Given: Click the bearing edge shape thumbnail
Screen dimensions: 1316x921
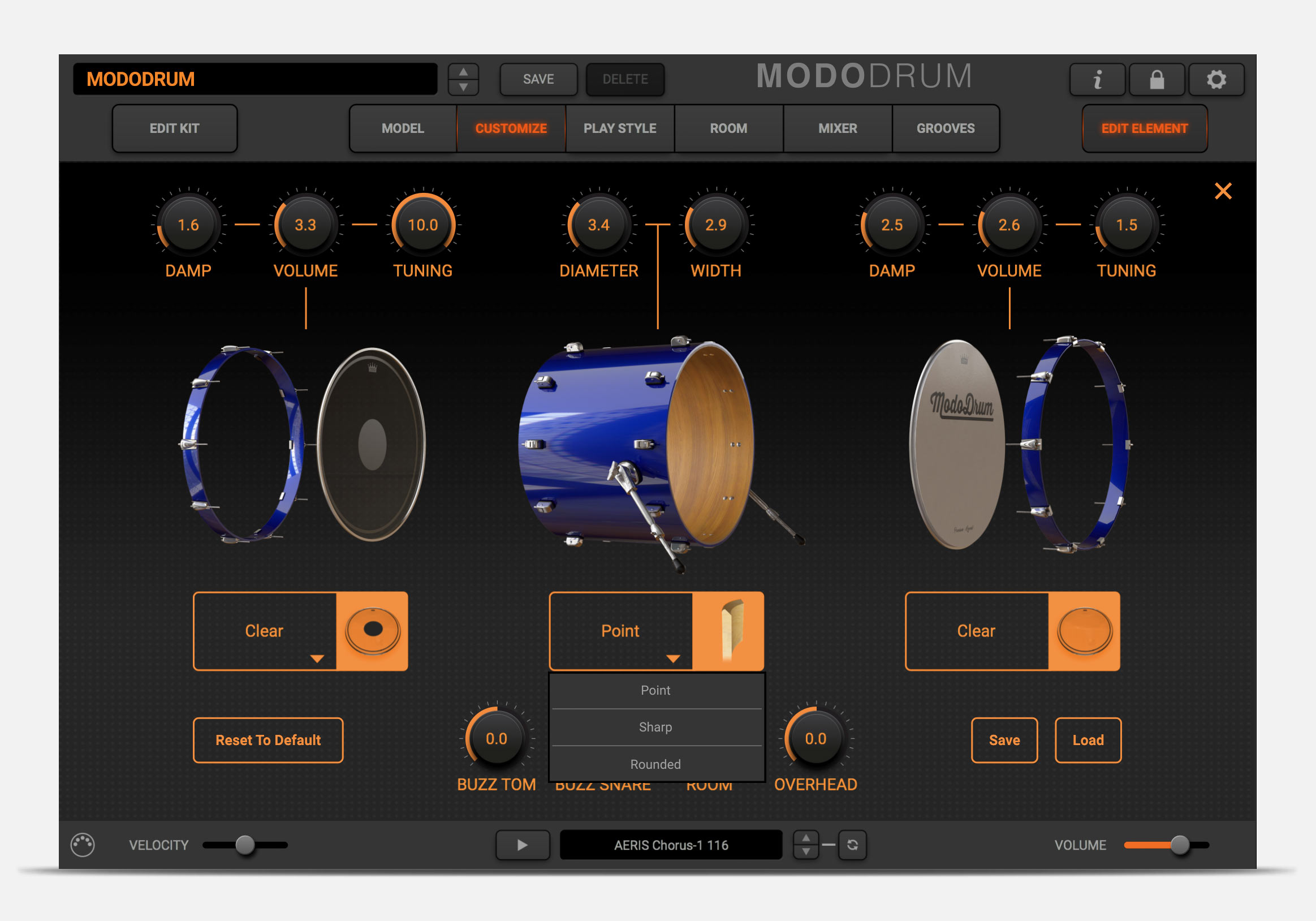Looking at the screenshot, I should click(728, 631).
